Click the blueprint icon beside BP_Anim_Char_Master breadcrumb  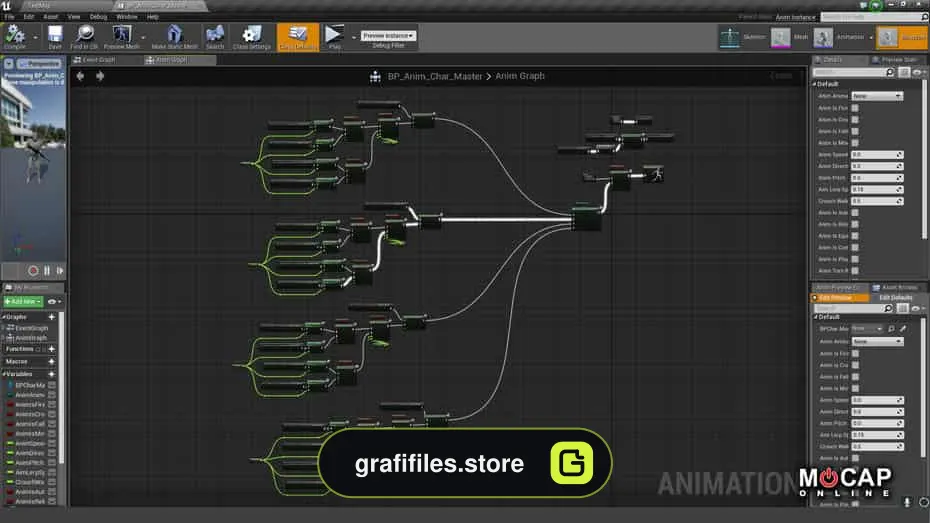[375, 76]
